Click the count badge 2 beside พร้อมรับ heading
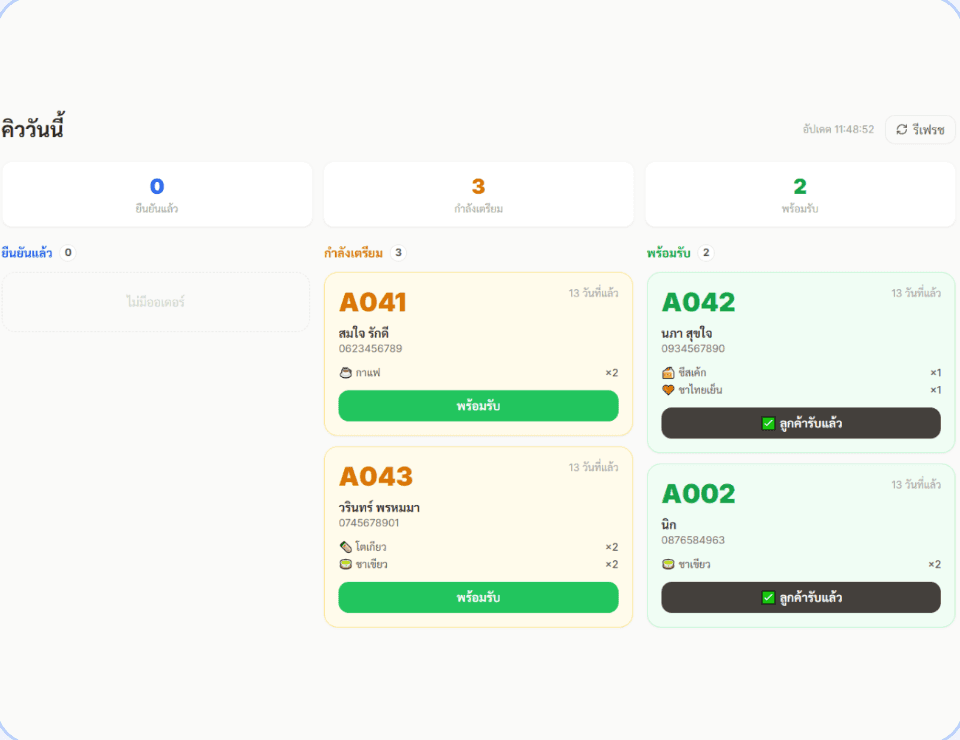Screen dimensions: 960x740 click(706, 253)
